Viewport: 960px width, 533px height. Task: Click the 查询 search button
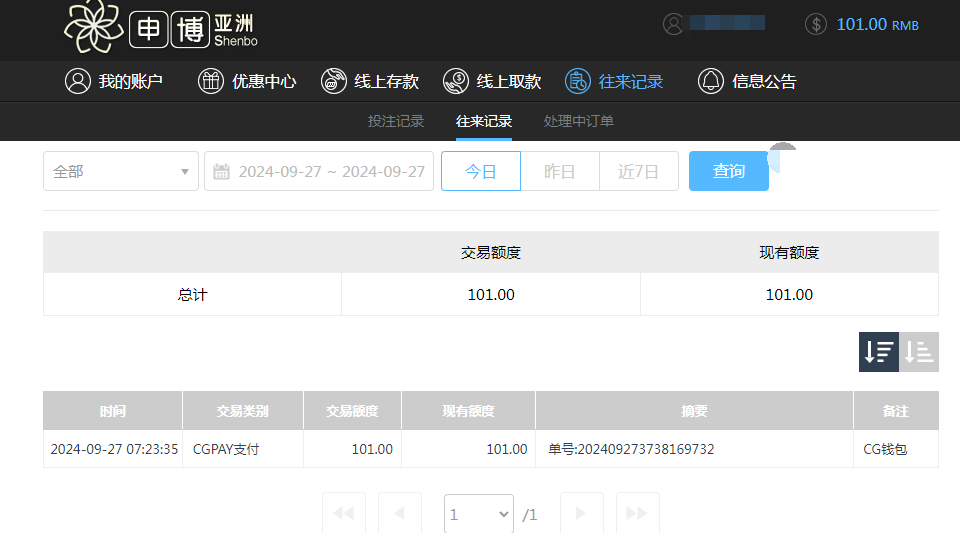729,171
